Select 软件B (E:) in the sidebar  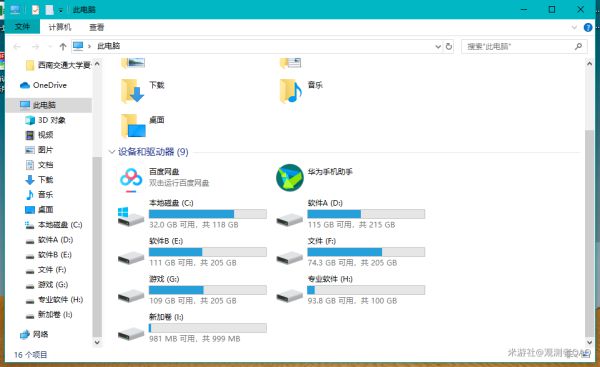[54, 255]
